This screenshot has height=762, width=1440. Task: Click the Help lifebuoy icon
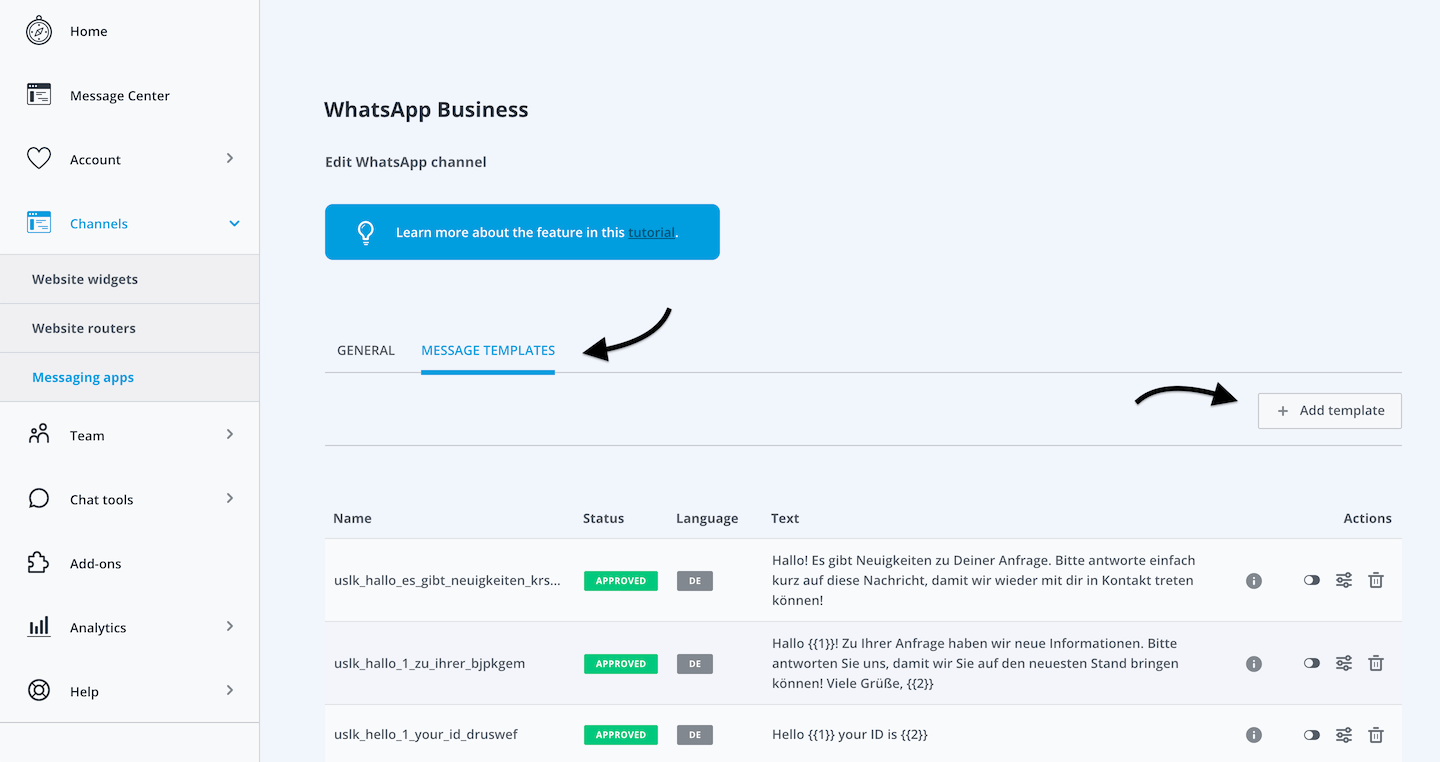point(39,691)
